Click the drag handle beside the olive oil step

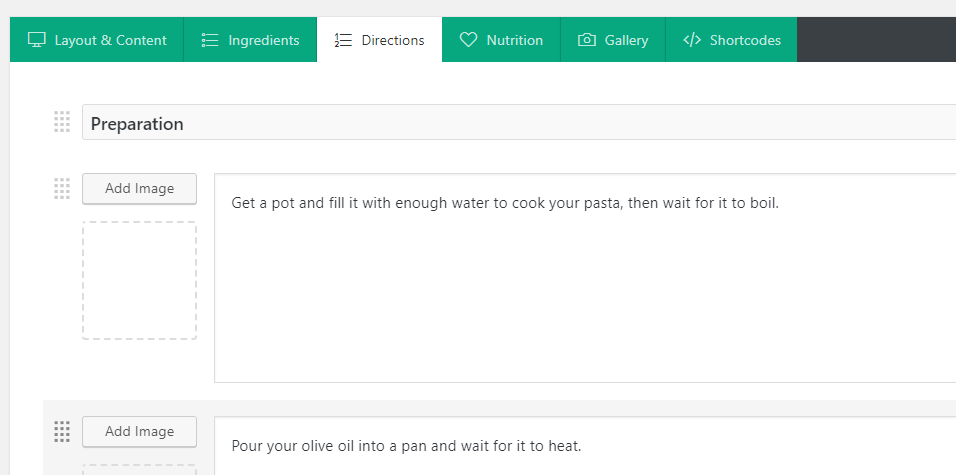62,431
